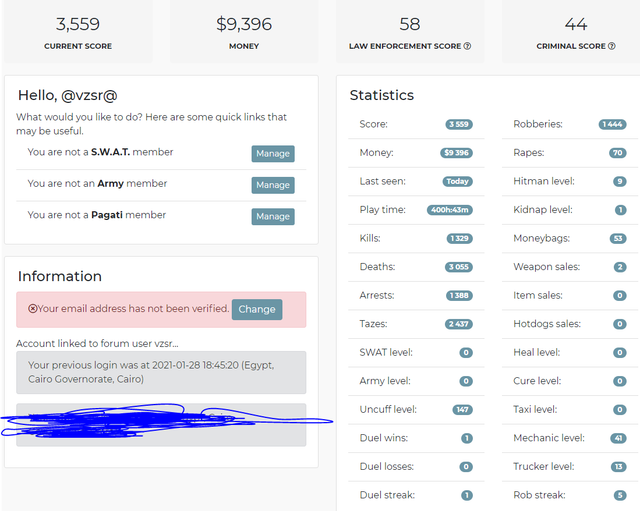Click the Army level badge

[x=466, y=381]
